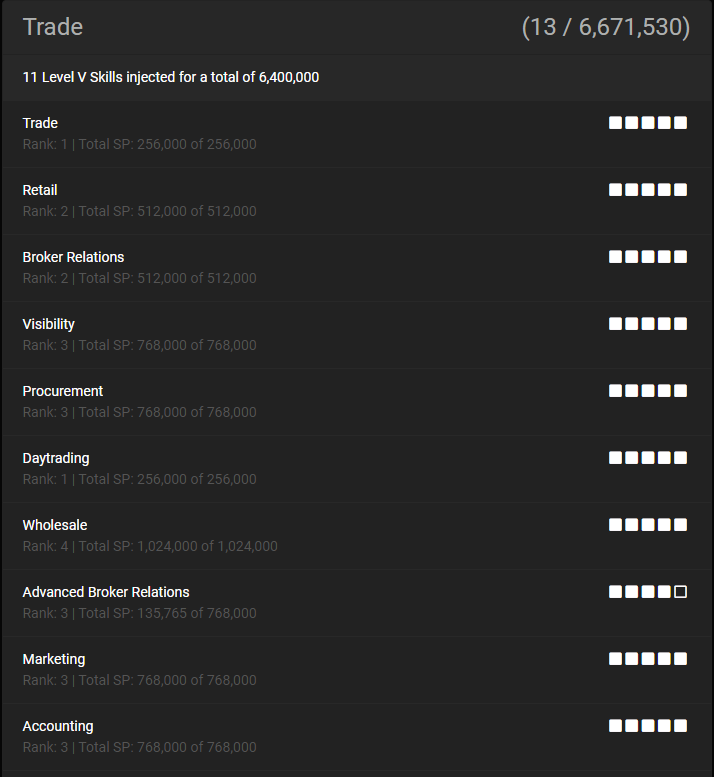Click the Accounting level squares
This screenshot has width=714, height=777.
[648, 726]
